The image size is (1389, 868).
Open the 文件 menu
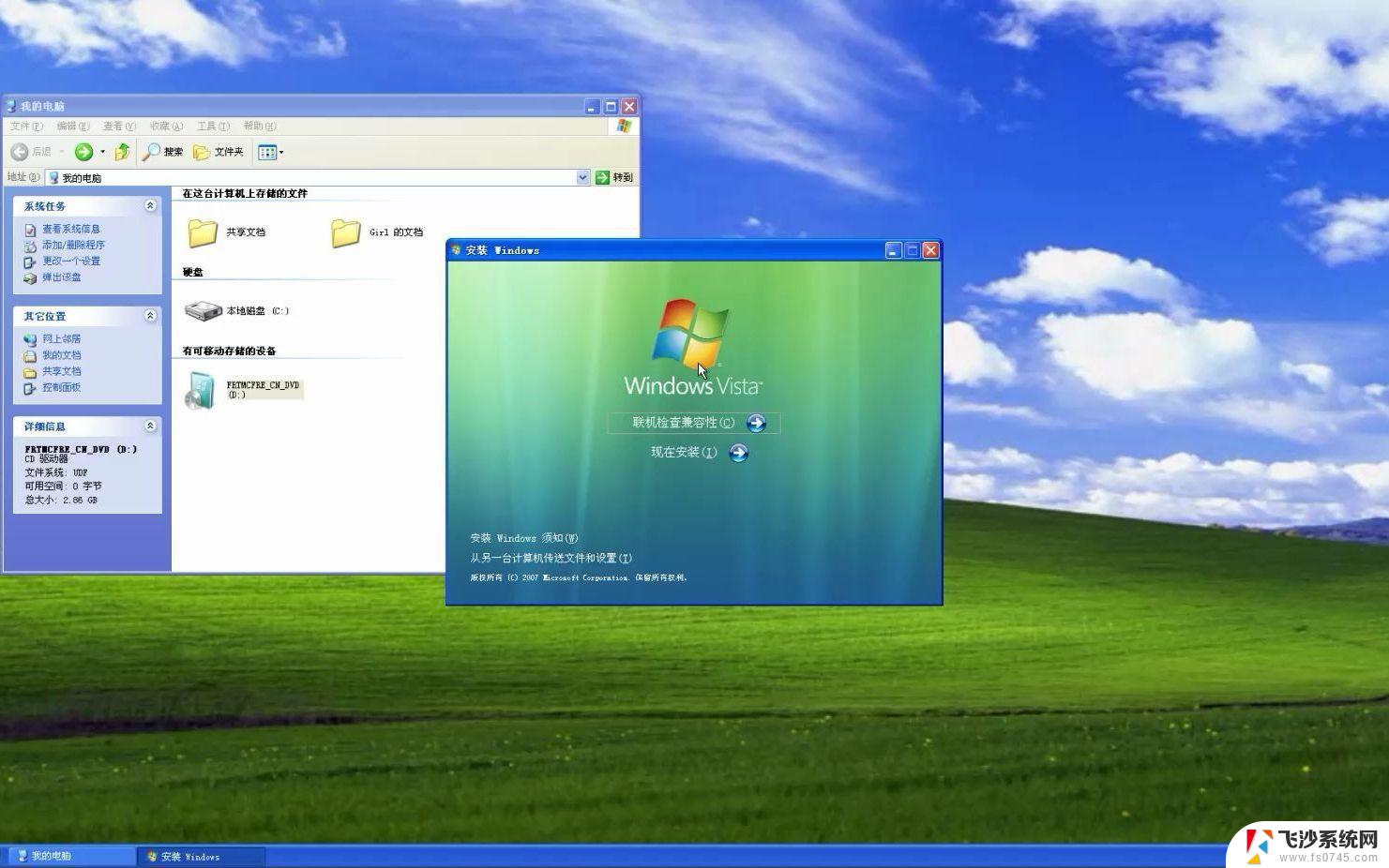pyautogui.click(x=26, y=126)
